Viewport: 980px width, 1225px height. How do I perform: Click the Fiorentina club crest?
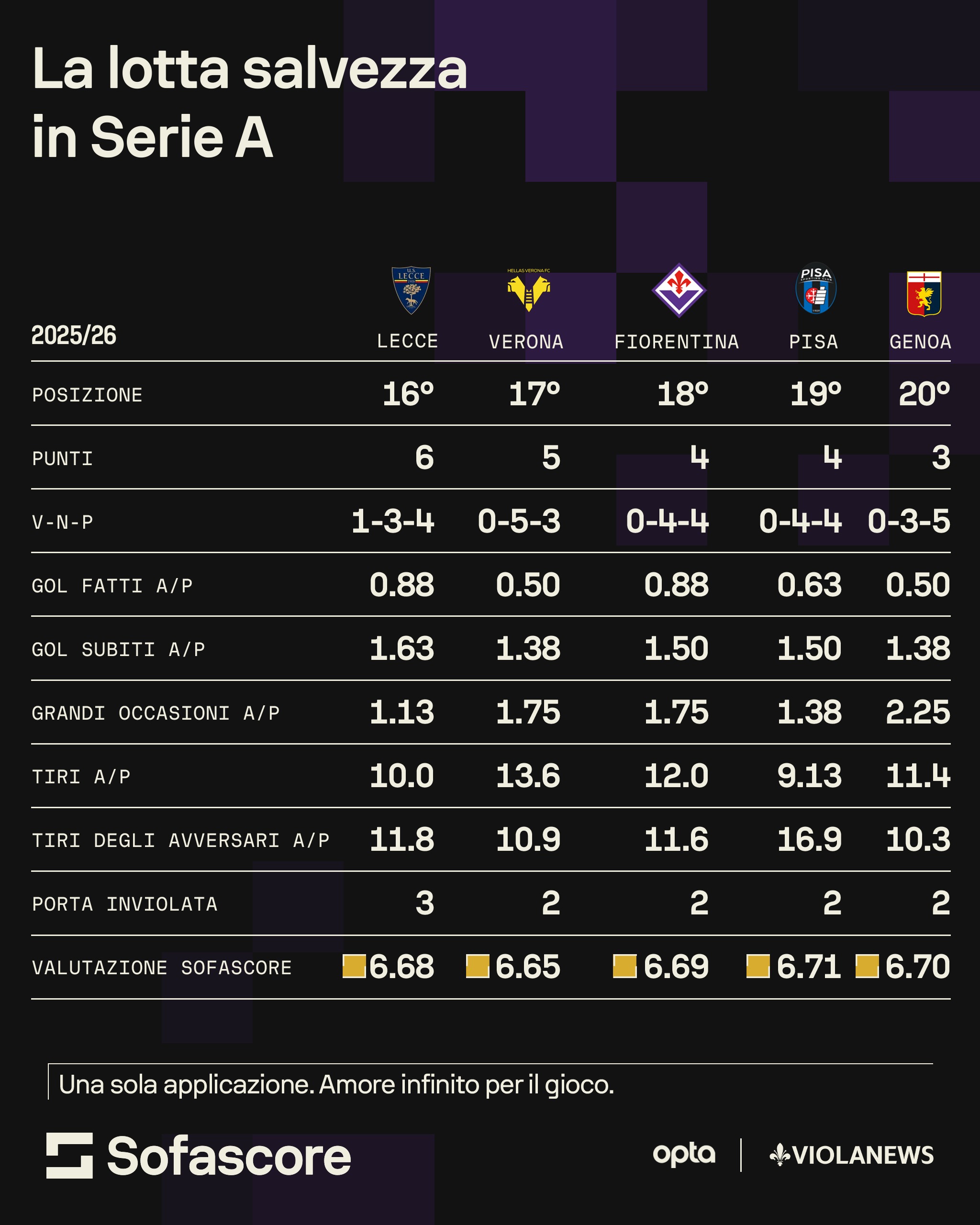click(679, 290)
